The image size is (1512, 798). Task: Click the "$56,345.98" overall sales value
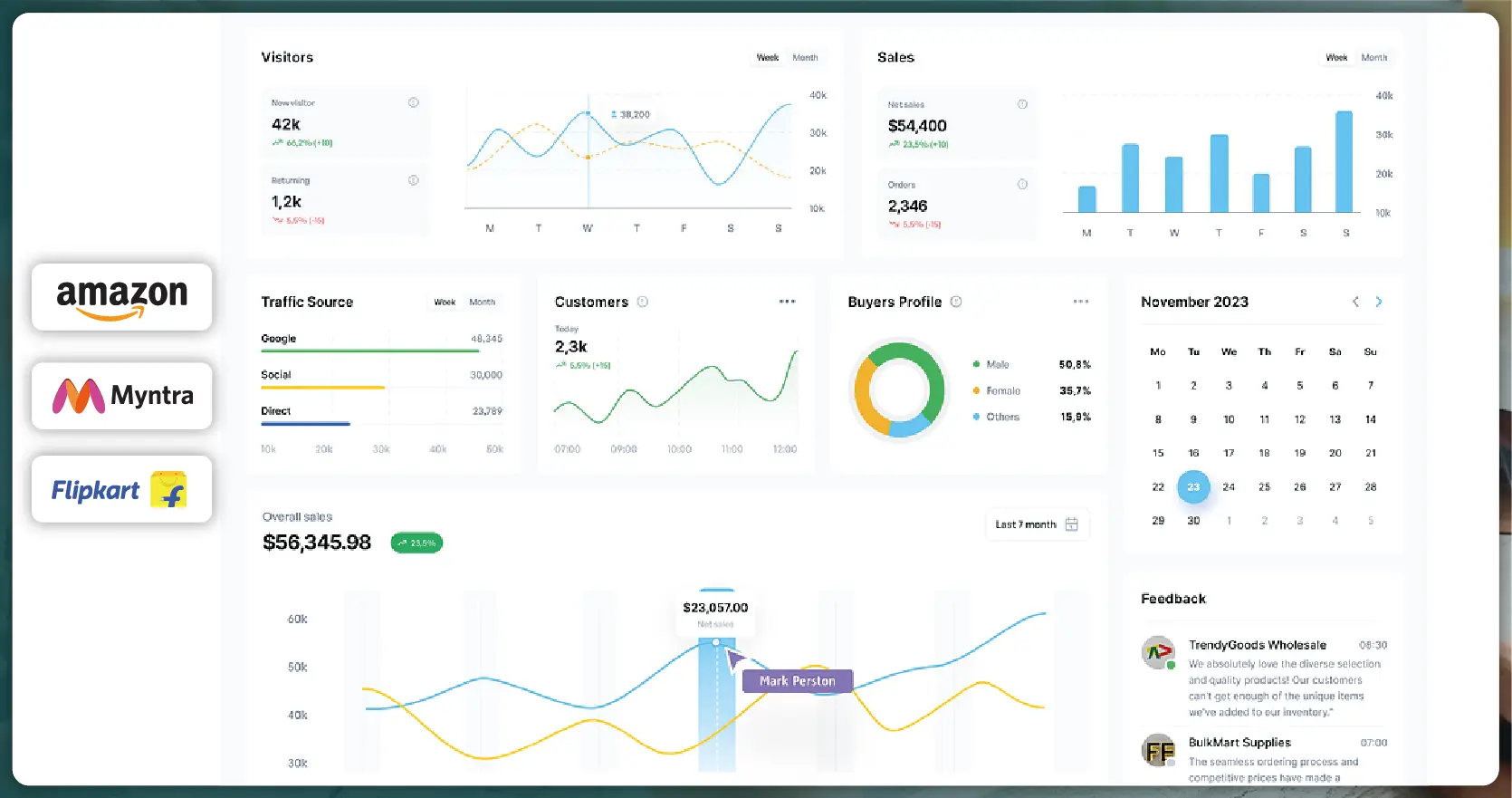coord(317,543)
